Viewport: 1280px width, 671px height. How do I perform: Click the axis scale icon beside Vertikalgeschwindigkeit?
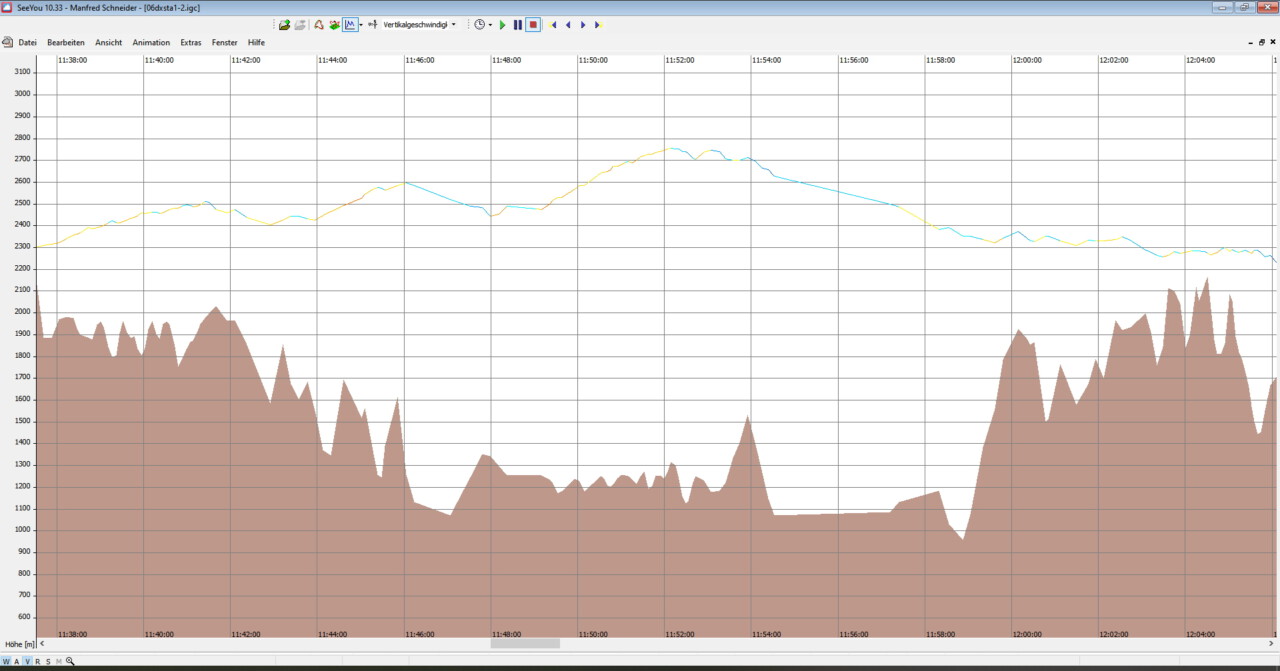[x=373, y=24]
